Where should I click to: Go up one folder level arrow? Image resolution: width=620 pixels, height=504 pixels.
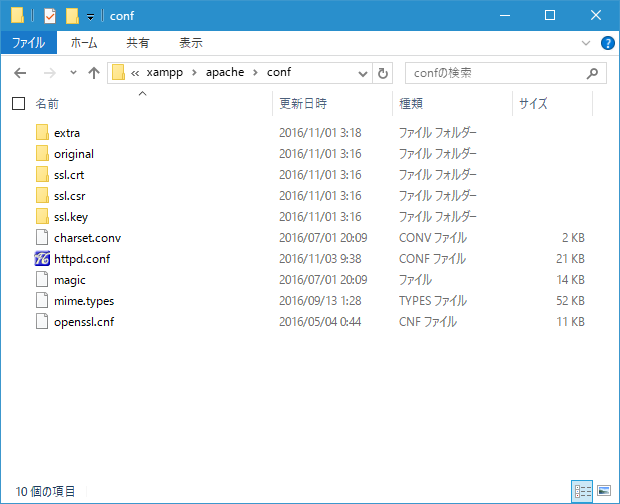94,73
